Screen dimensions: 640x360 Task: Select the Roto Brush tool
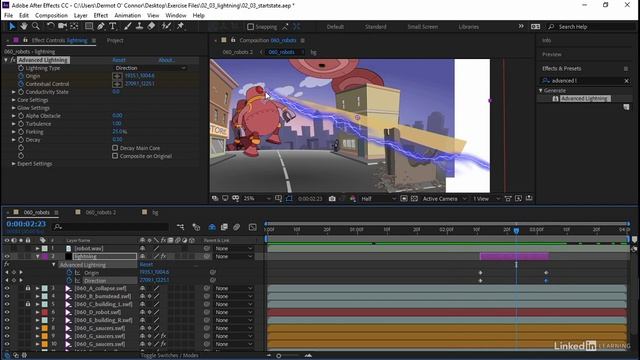pos(166,27)
